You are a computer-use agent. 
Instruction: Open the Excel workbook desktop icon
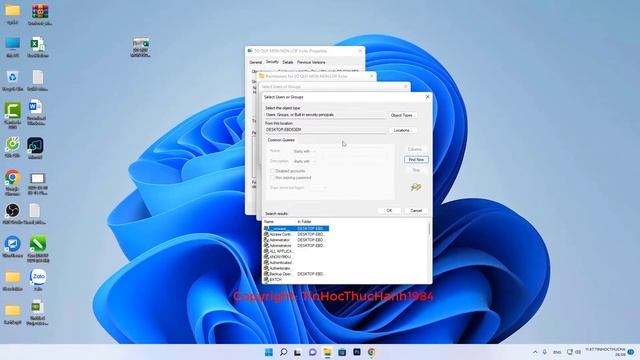pos(38,47)
